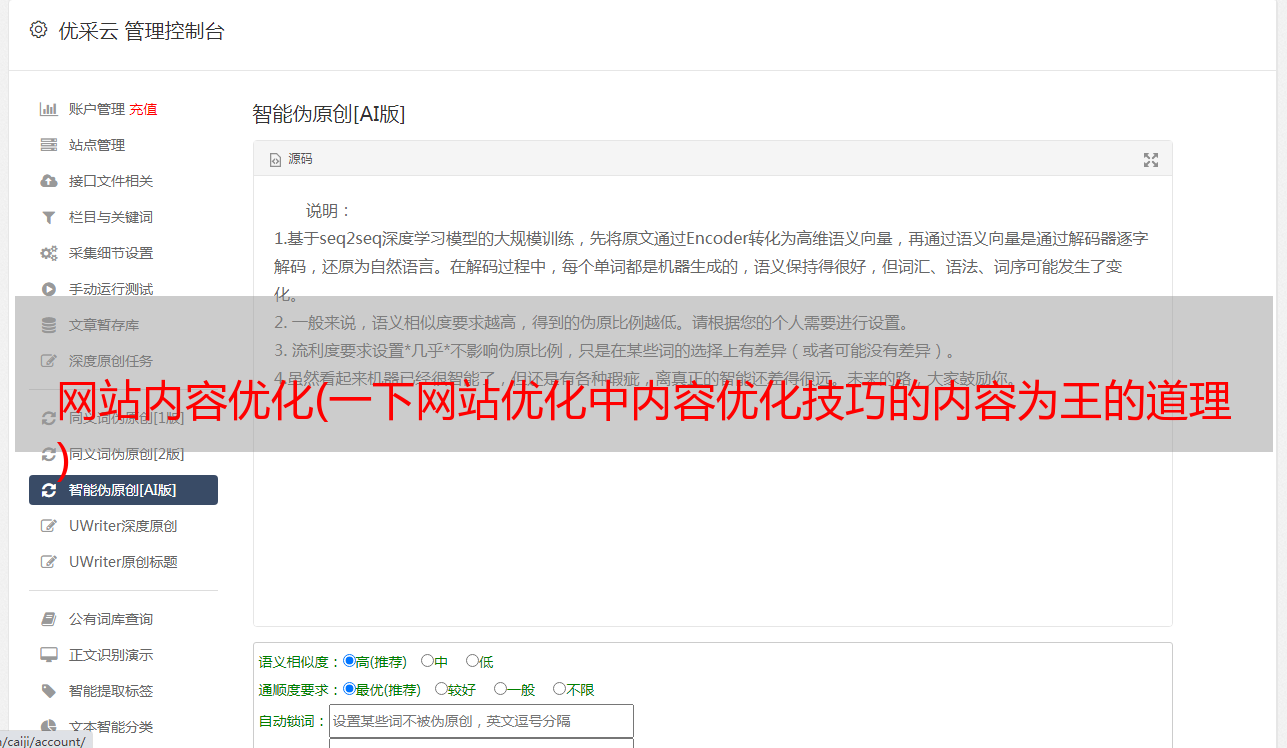Select 低 radio for 语义相似度

click(472, 661)
